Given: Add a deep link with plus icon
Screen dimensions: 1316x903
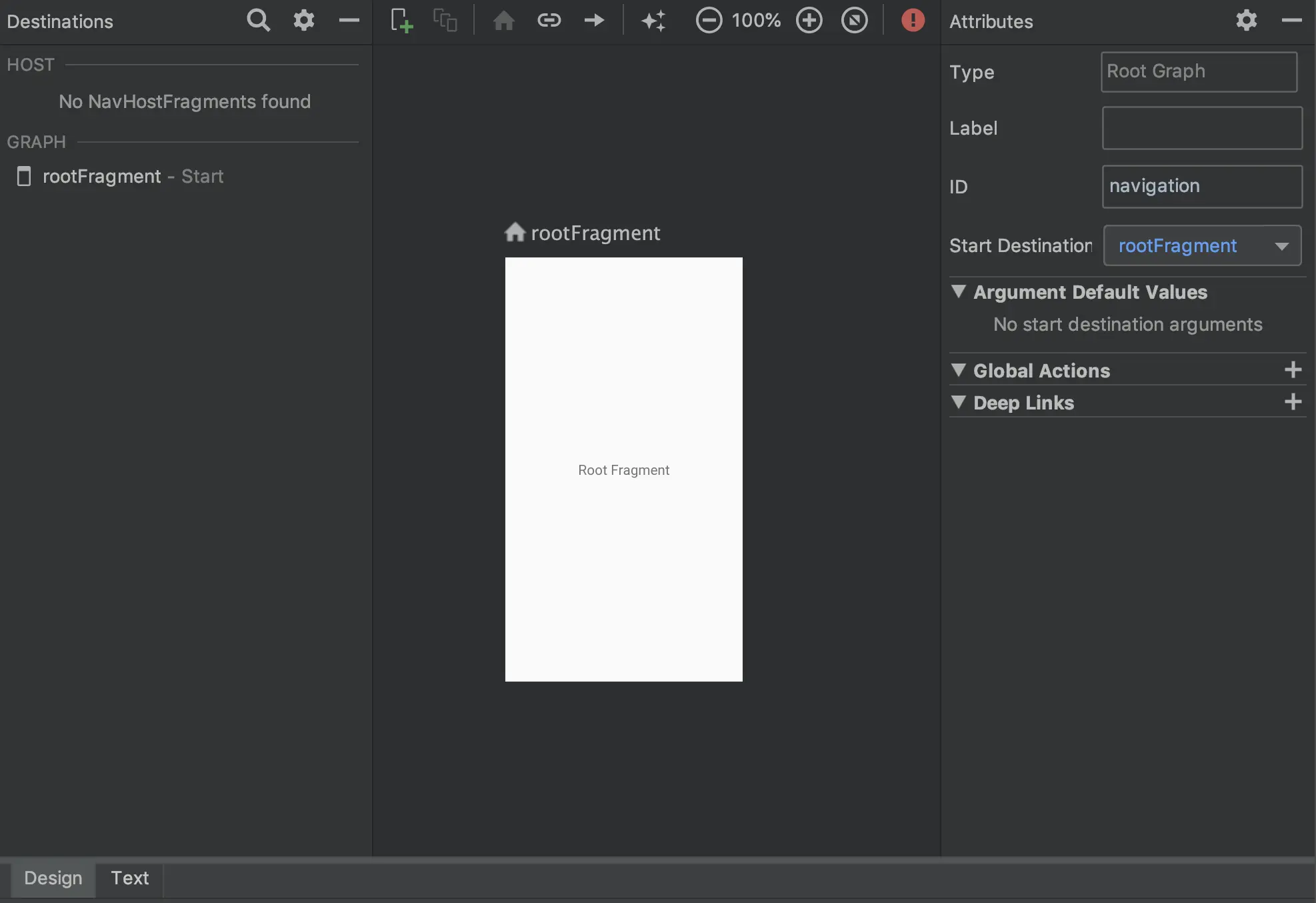Looking at the screenshot, I should pos(1293,402).
